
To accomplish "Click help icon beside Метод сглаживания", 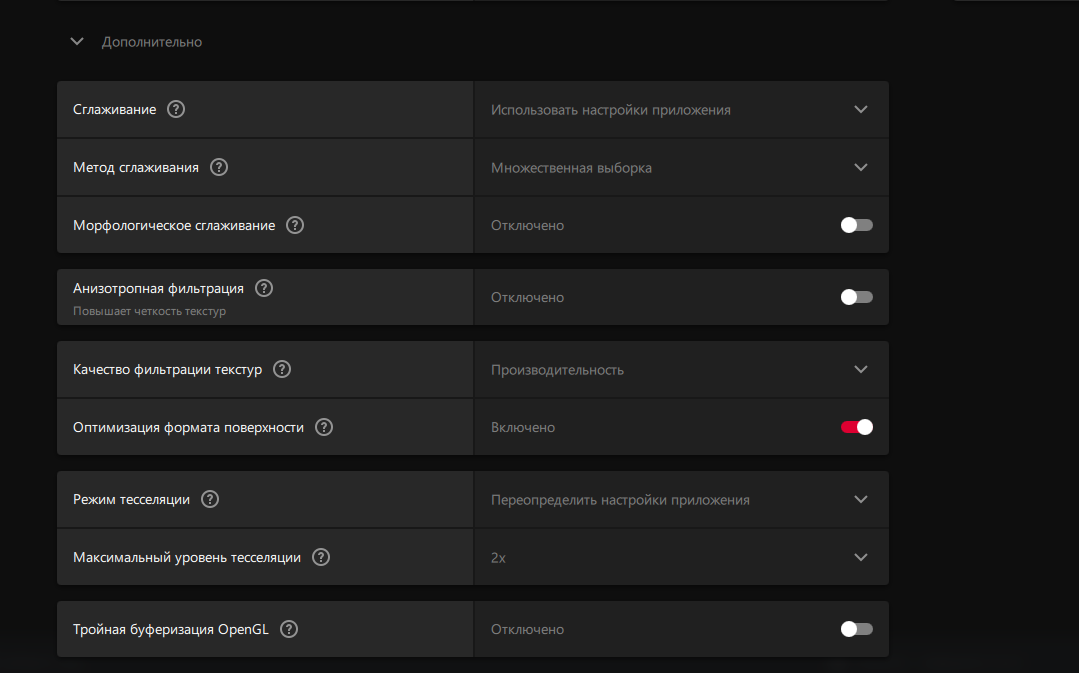I will pos(219,167).
